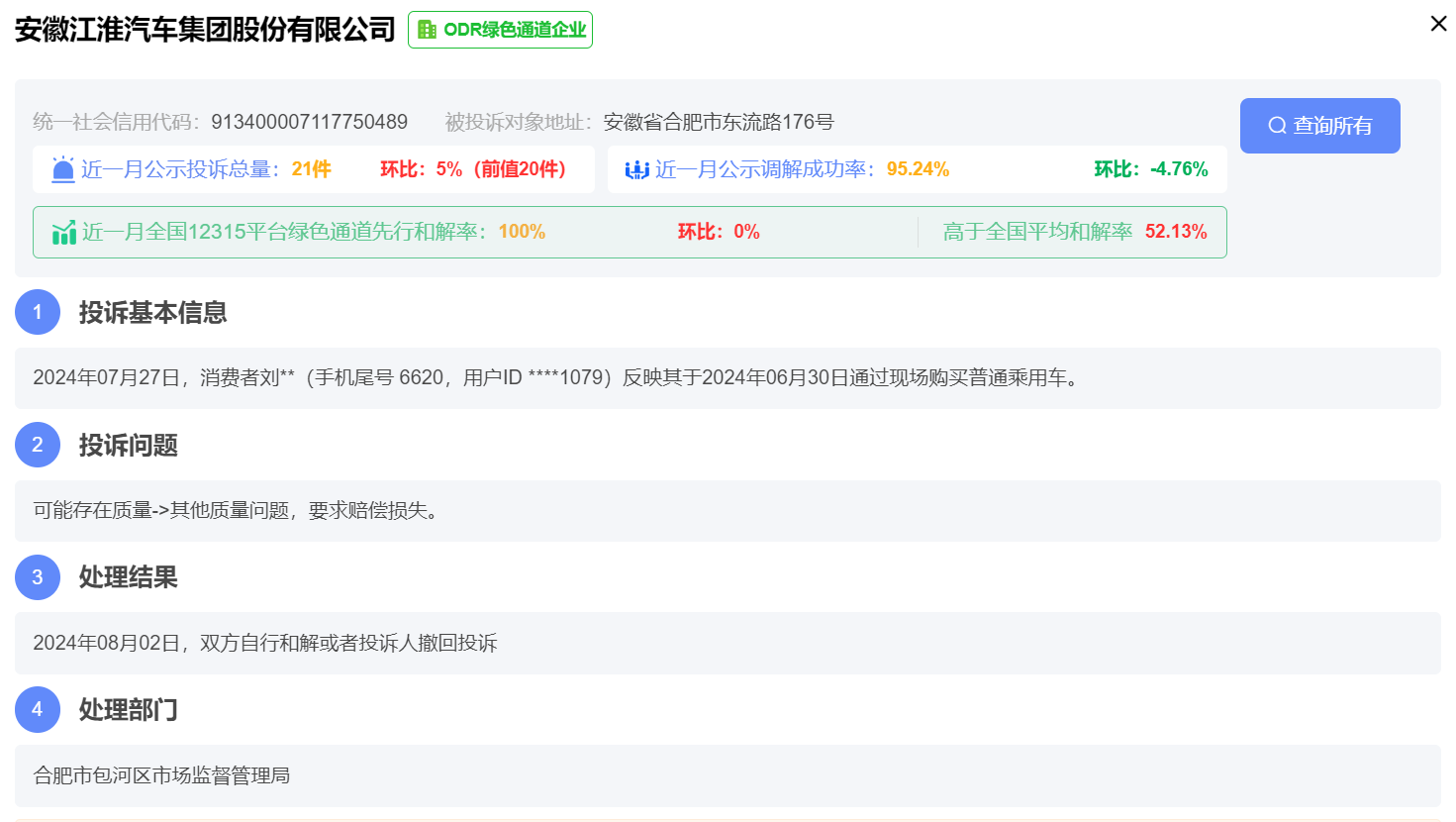The height and width of the screenshot is (822, 1456).
Task: Click the success rate value 95.24%
Action: tap(919, 168)
